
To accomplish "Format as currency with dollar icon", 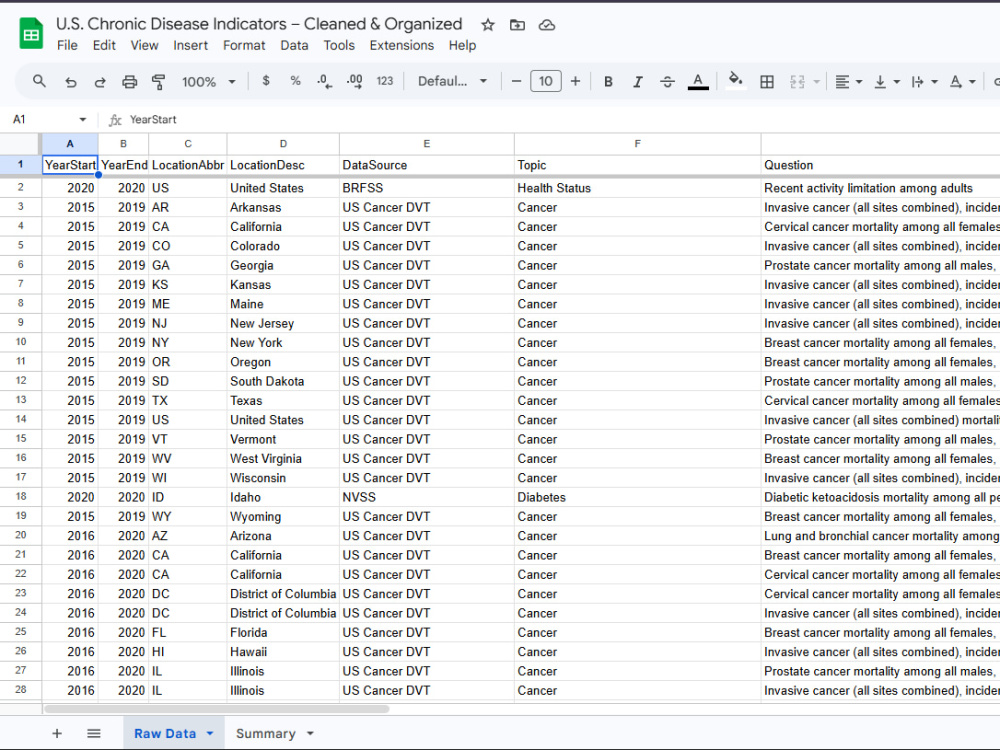I will pyautogui.click(x=266, y=81).
